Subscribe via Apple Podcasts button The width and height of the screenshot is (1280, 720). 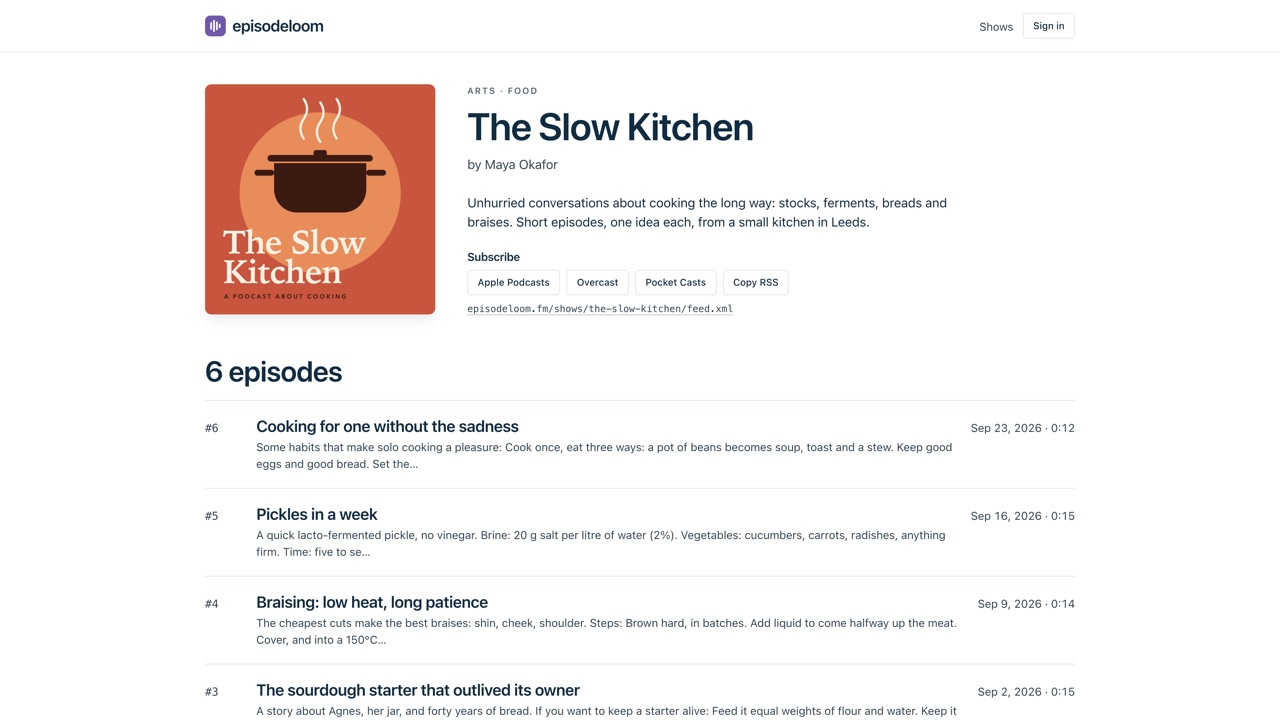coord(513,282)
